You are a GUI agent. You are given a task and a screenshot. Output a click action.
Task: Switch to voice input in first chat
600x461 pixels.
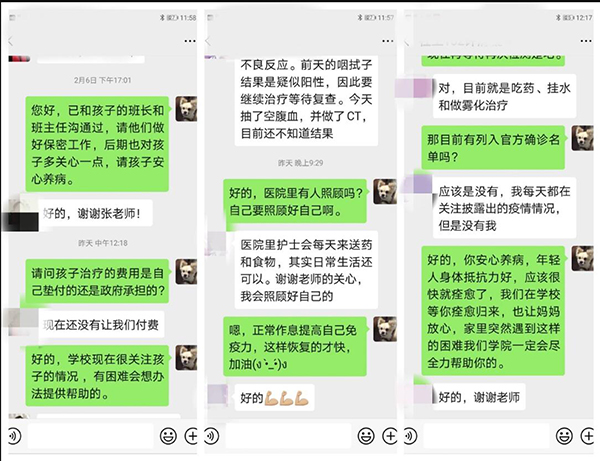(x=15, y=436)
